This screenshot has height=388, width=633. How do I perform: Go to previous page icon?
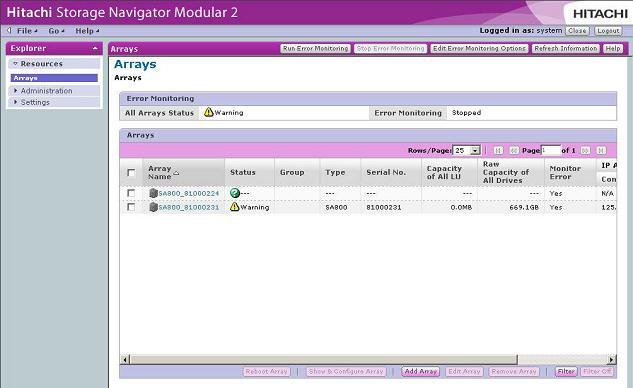coord(514,150)
